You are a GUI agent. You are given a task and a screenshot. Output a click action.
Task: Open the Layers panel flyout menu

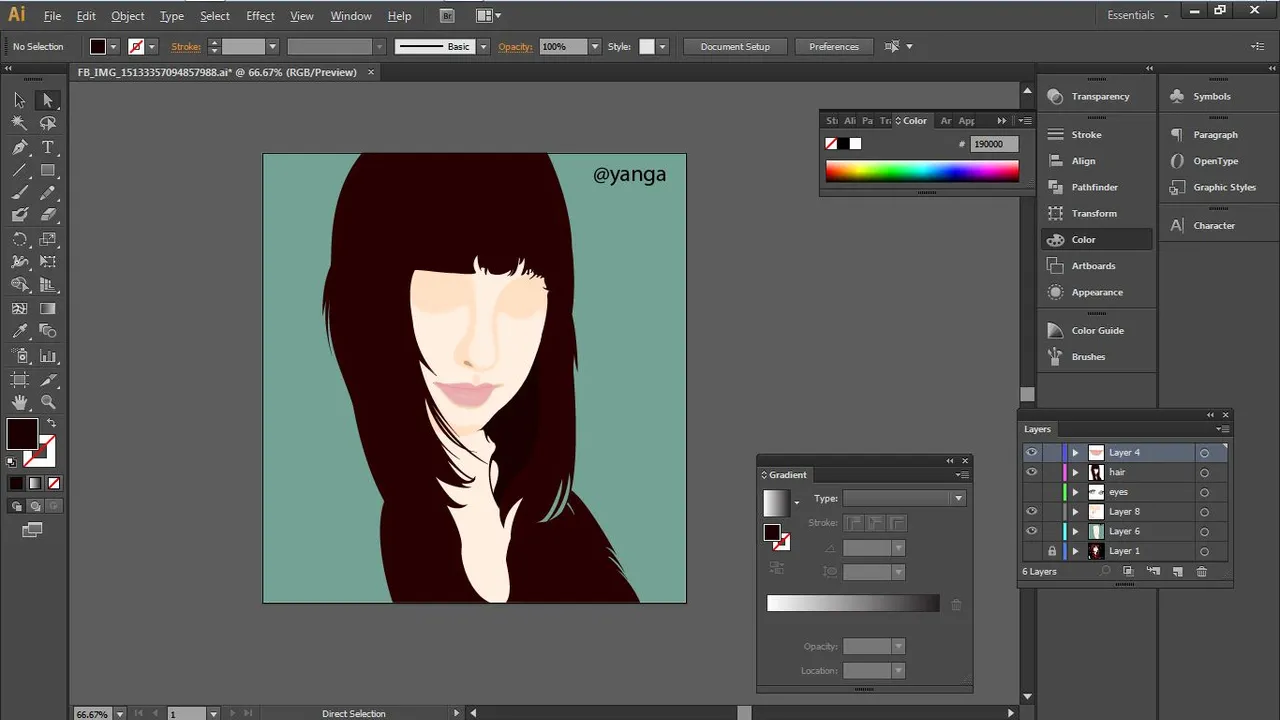[1222, 429]
